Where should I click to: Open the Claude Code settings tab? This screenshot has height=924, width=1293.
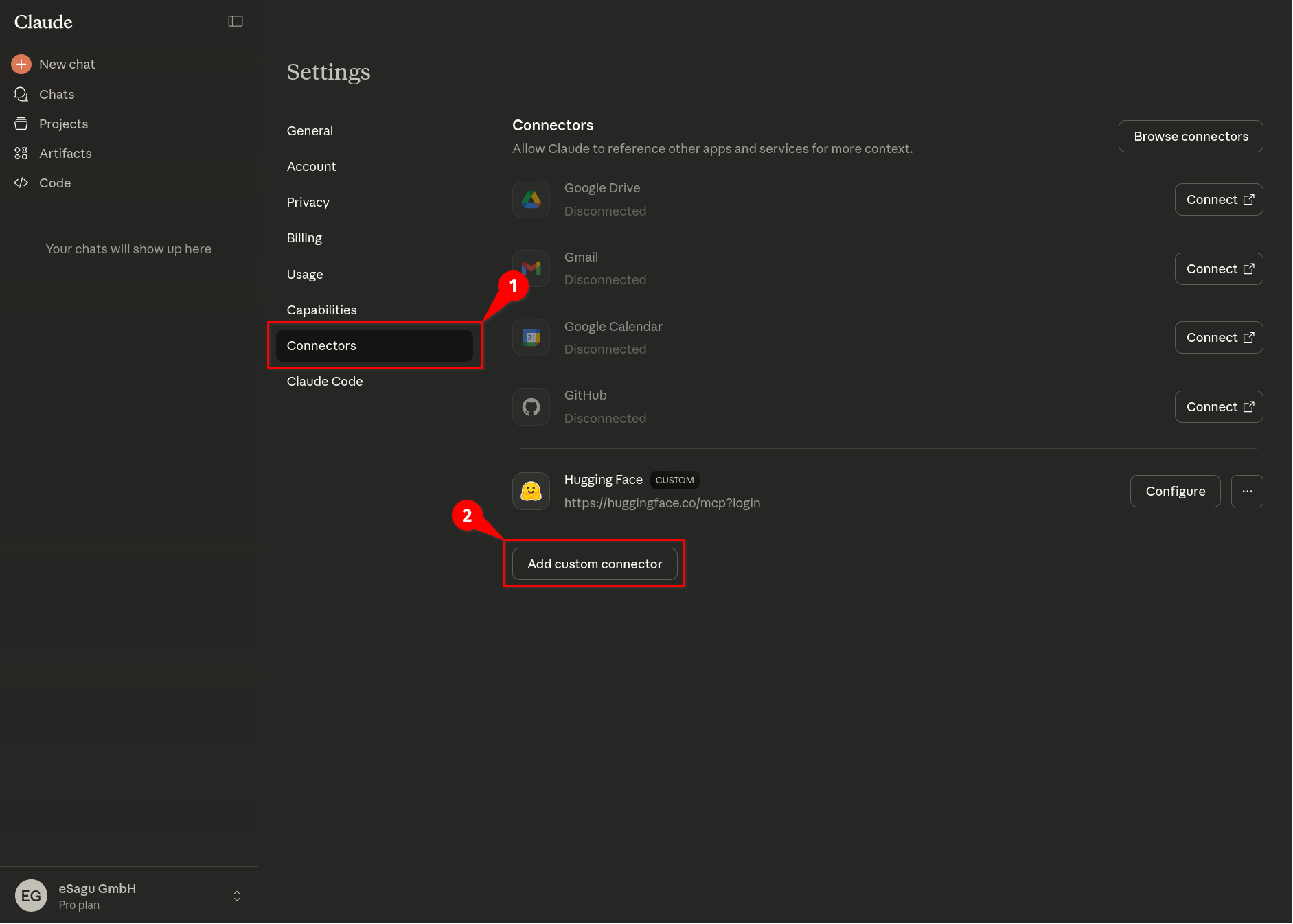pyautogui.click(x=325, y=381)
